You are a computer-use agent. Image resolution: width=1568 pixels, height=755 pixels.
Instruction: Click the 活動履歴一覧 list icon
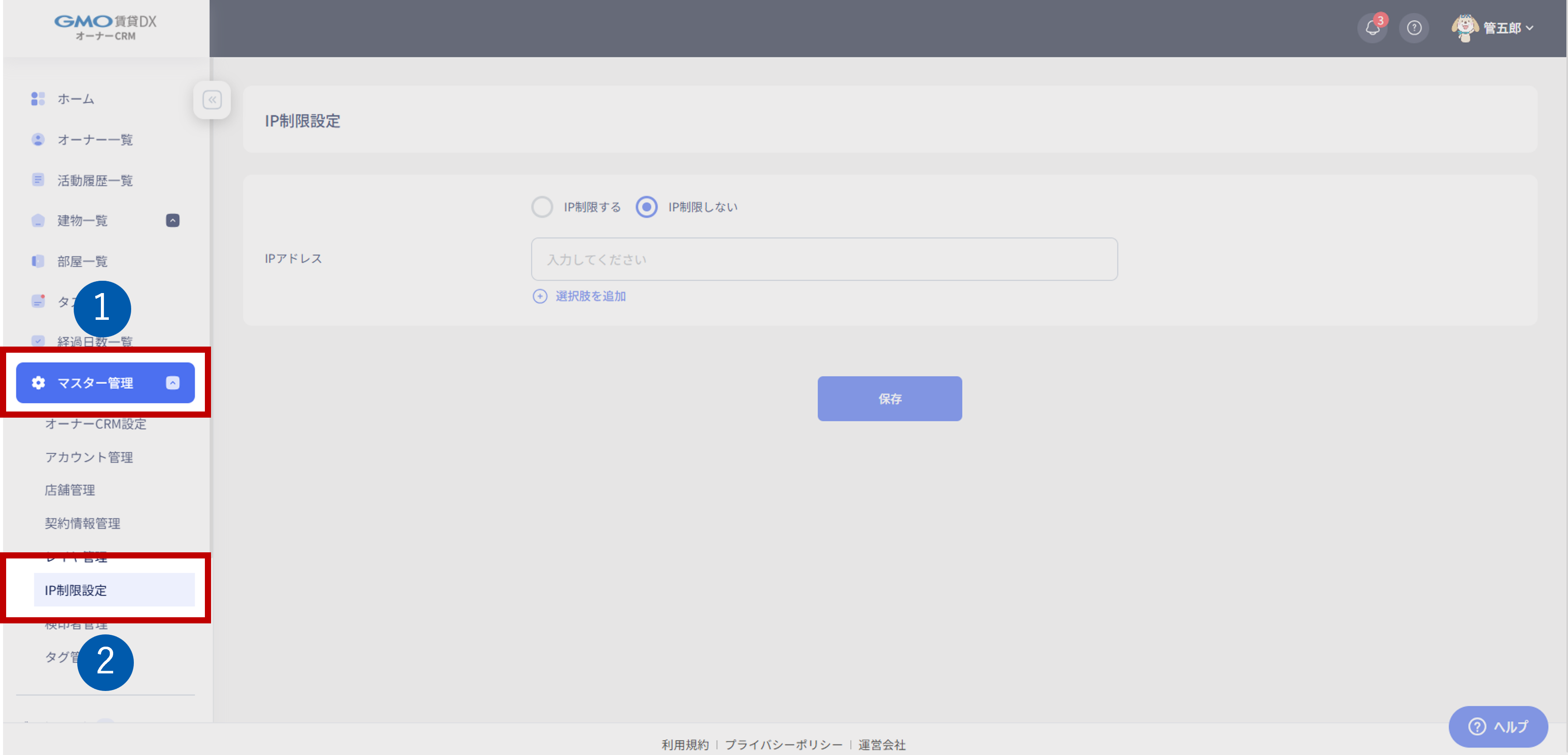tap(38, 180)
